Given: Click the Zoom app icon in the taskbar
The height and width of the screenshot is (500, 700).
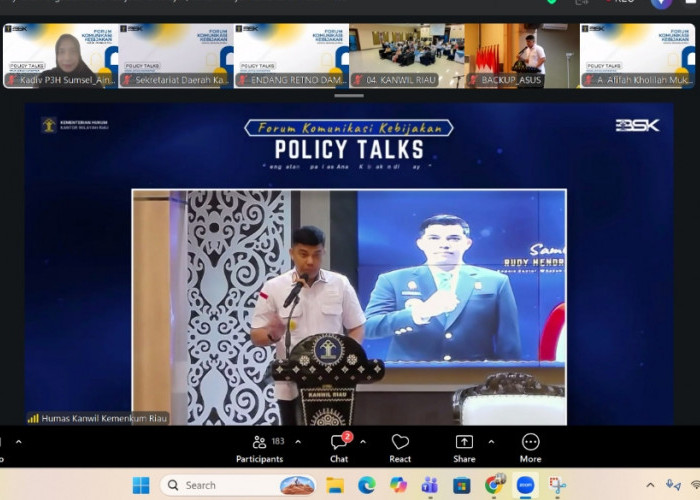Looking at the screenshot, I should tap(525, 485).
